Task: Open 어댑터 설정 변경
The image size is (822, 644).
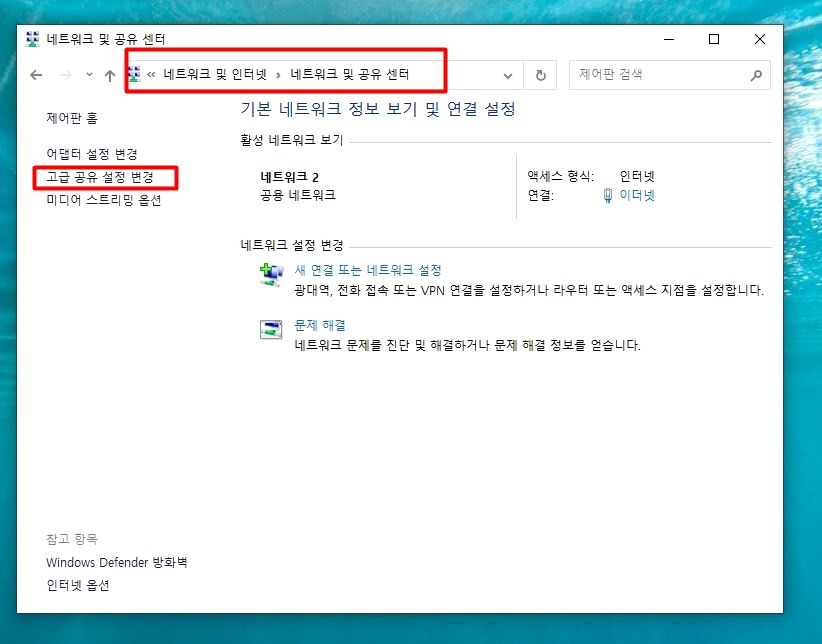Action: click(92, 154)
